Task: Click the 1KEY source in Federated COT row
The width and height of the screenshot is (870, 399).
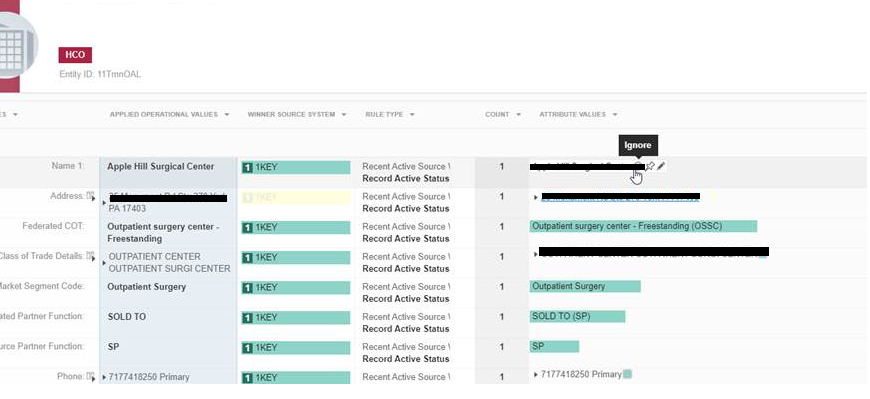Action: (x=296, y=228)
